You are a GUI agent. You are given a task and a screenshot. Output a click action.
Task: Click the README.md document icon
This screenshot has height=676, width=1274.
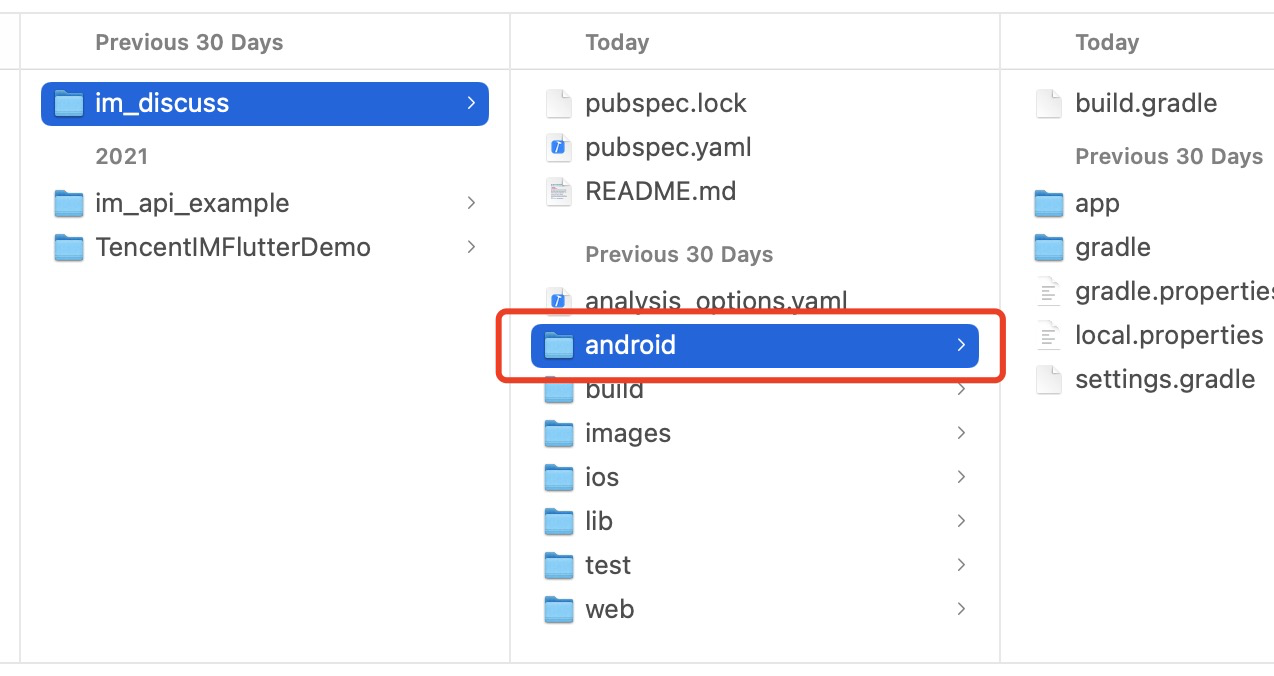pyautogui.click(x=558, y=191)
